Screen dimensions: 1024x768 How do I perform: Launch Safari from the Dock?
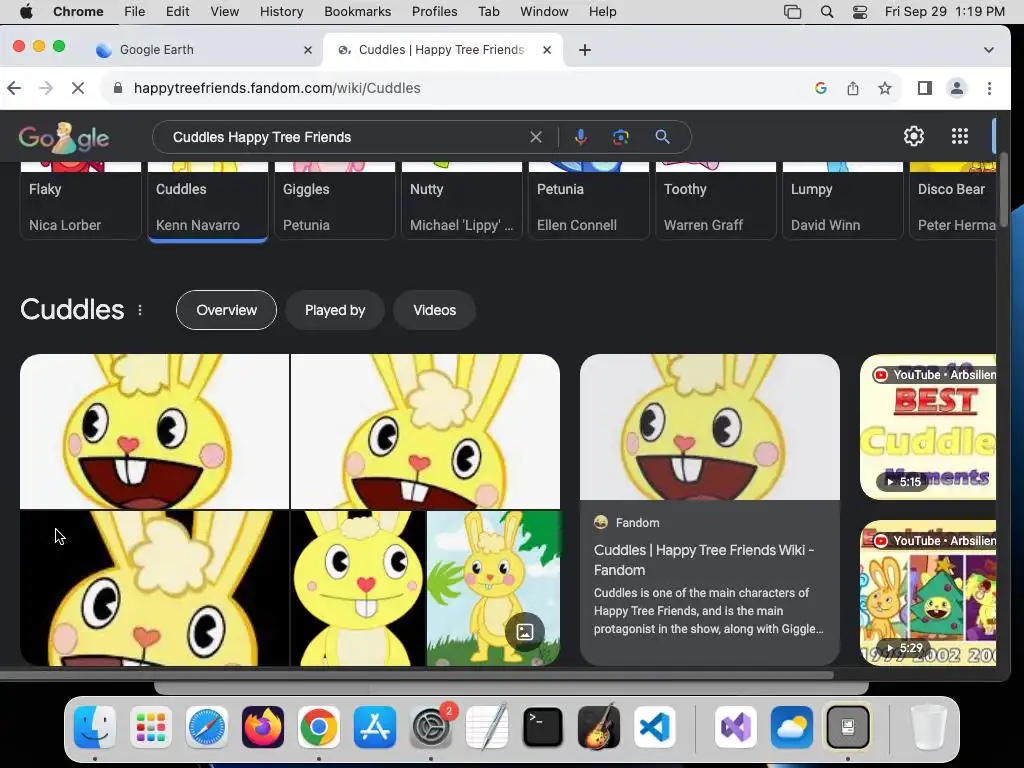207,727
